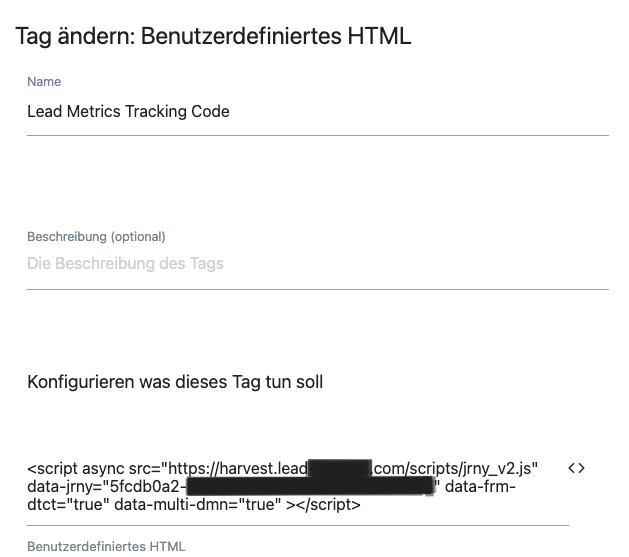This screenshot has width=629, height=557.
Task: Click into the Name field with Lead Metrics text
Action: (318, 111)
